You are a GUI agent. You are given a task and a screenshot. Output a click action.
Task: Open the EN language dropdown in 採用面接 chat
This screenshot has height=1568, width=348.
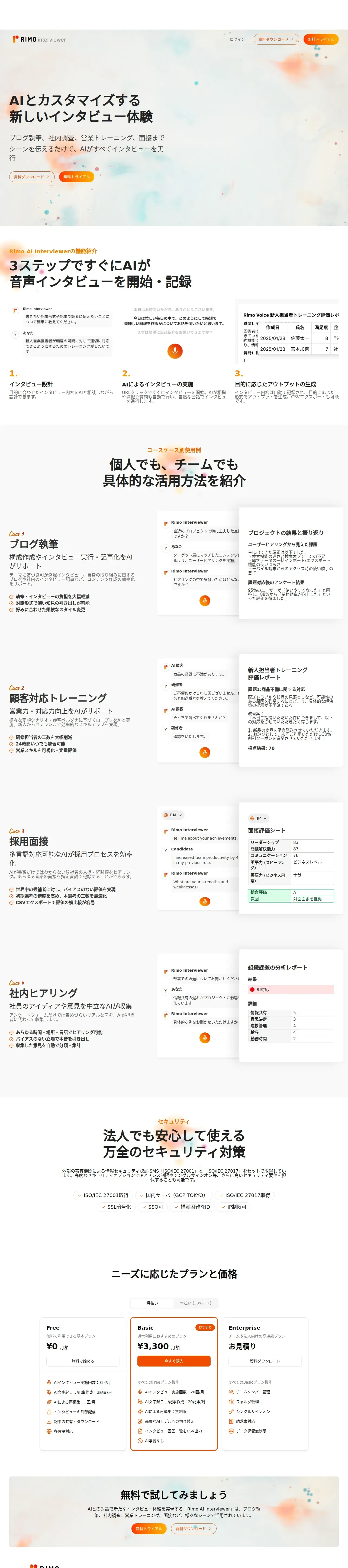coord(173,815)
